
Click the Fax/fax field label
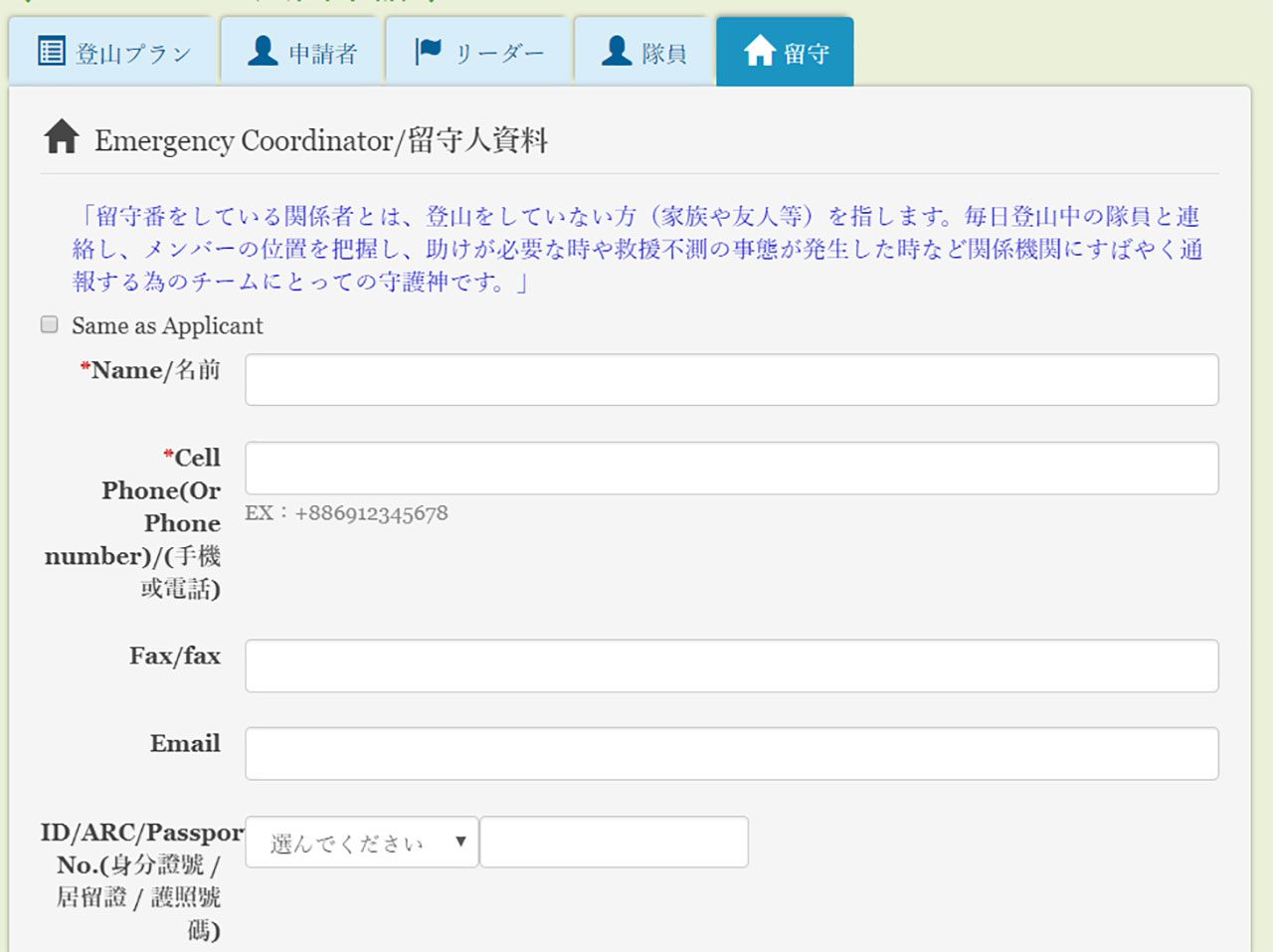(175, 657)
